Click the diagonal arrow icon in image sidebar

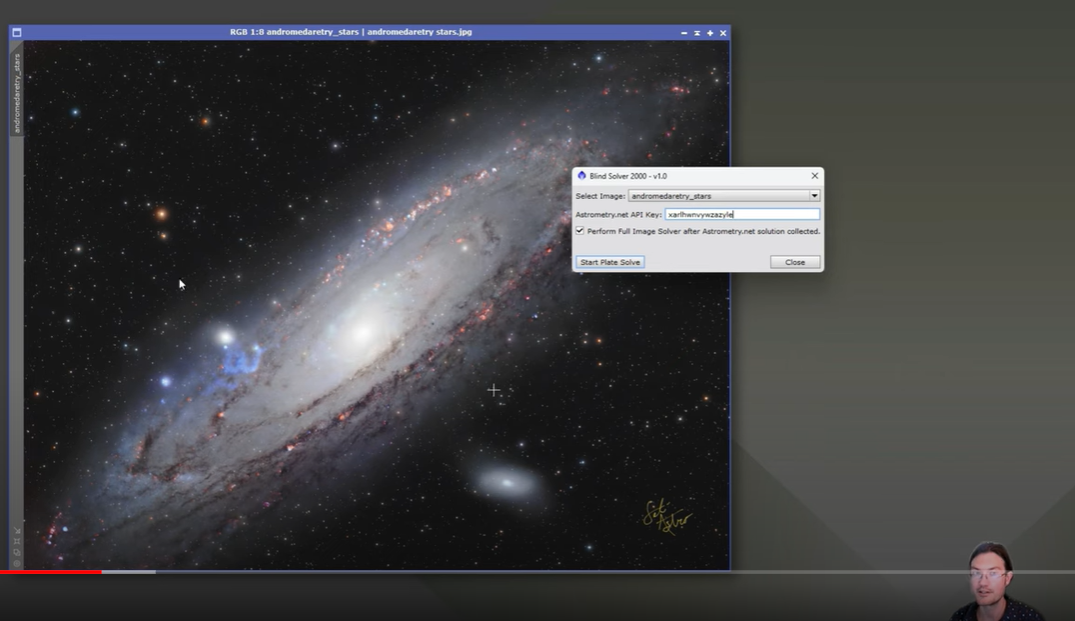17,531
